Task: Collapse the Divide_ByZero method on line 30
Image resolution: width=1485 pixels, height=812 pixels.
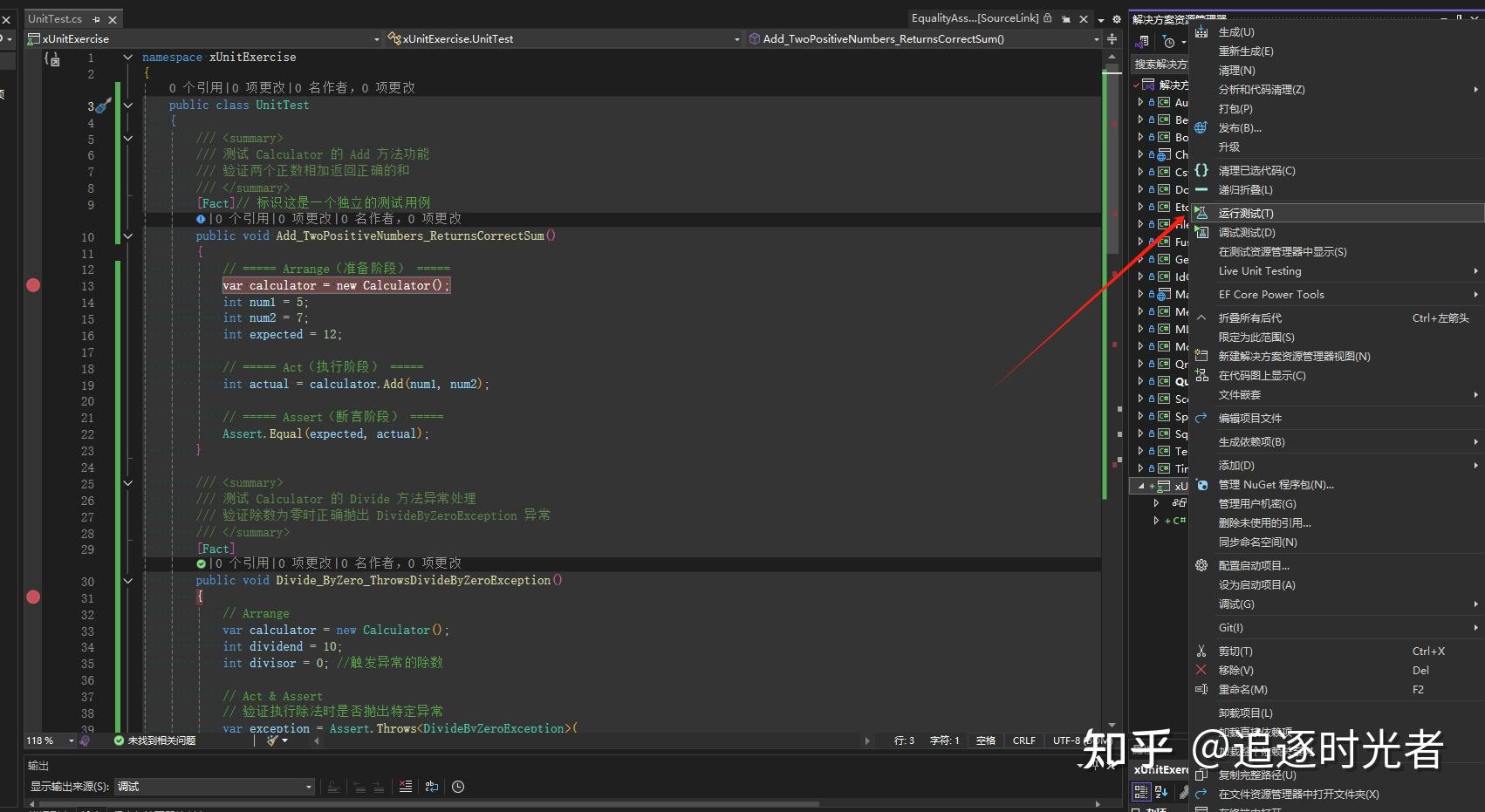Action: coord(128,581)
